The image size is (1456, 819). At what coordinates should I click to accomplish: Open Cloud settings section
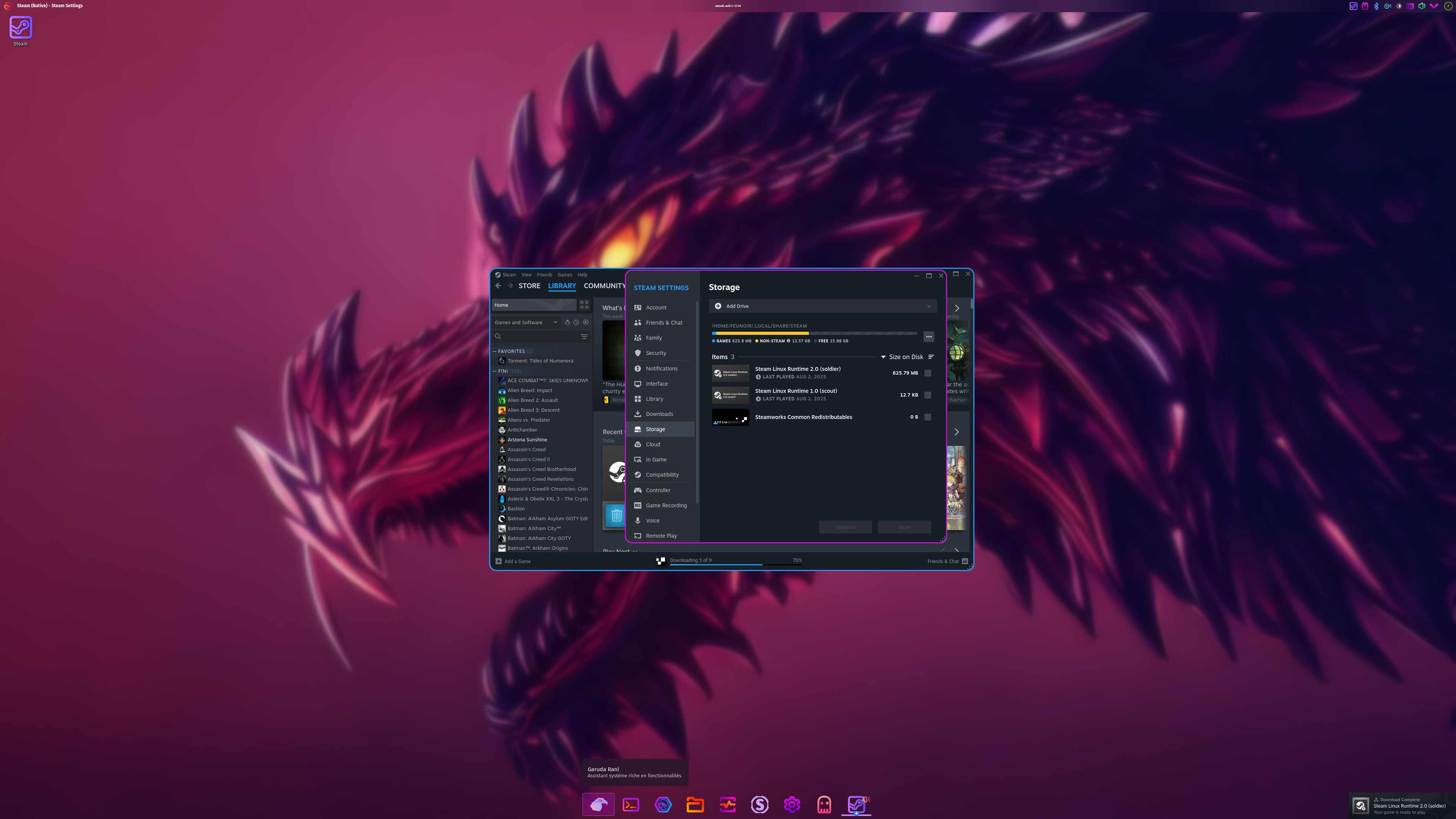[x=653, y=444]
